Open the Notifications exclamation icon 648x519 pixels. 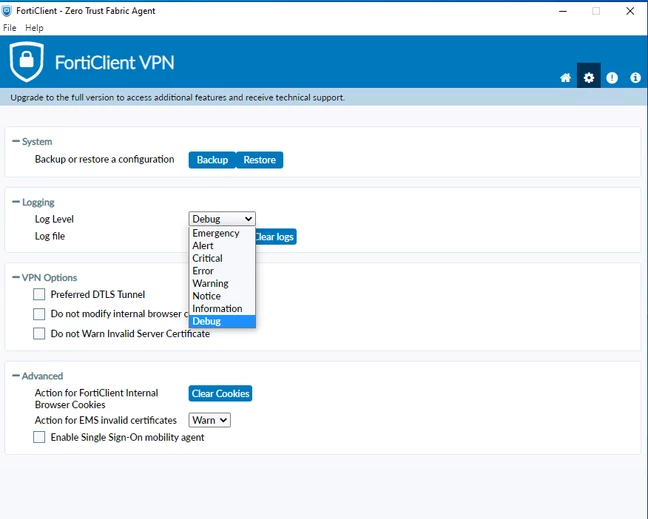pyautogui.click(x=612, y=77)
